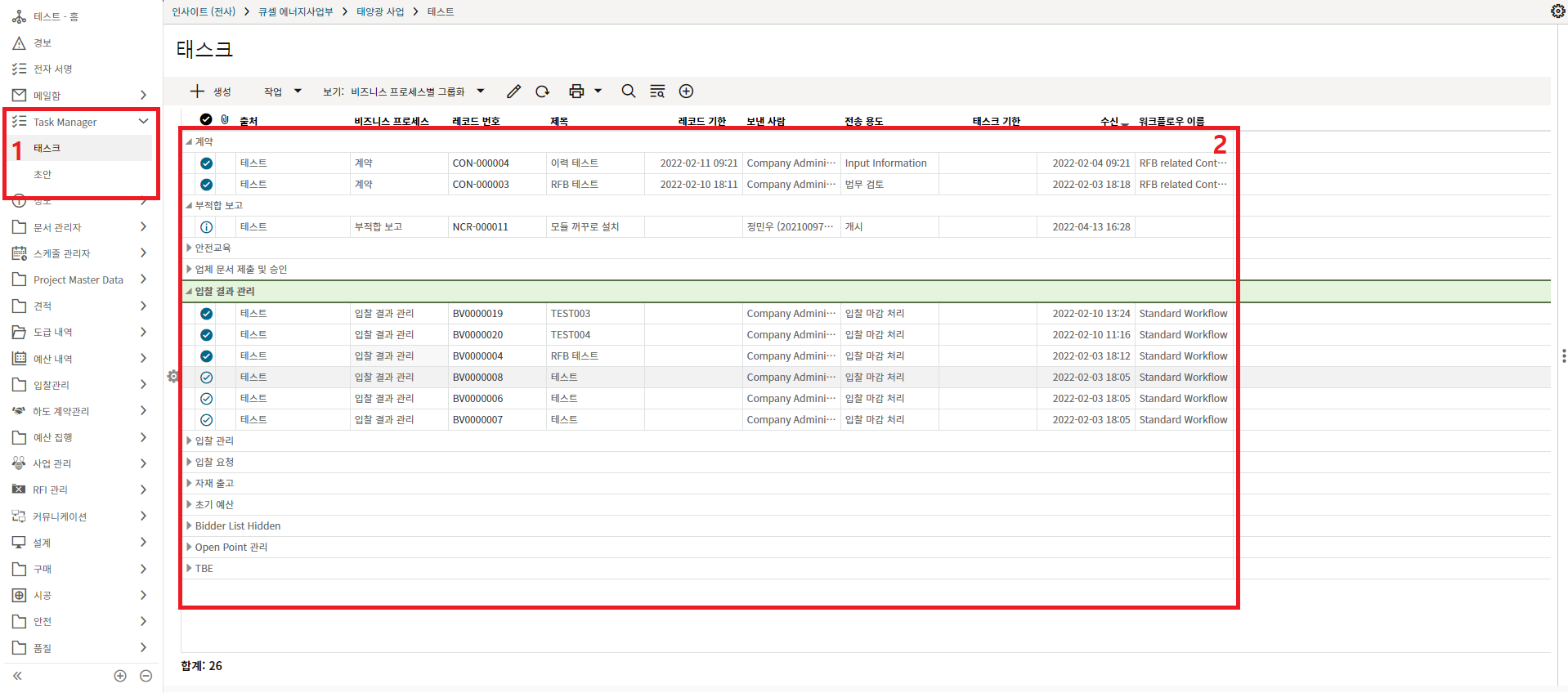Select 초안 under Task Manager
1568x693 pixels.
click(x=43, y=174)
